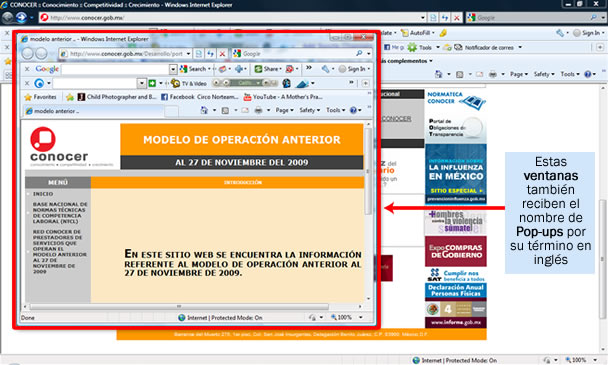This screenshot has height=365, width=608.
Task: Toggle Compatibility View in the popup address bar
Action: click(199, 54)
